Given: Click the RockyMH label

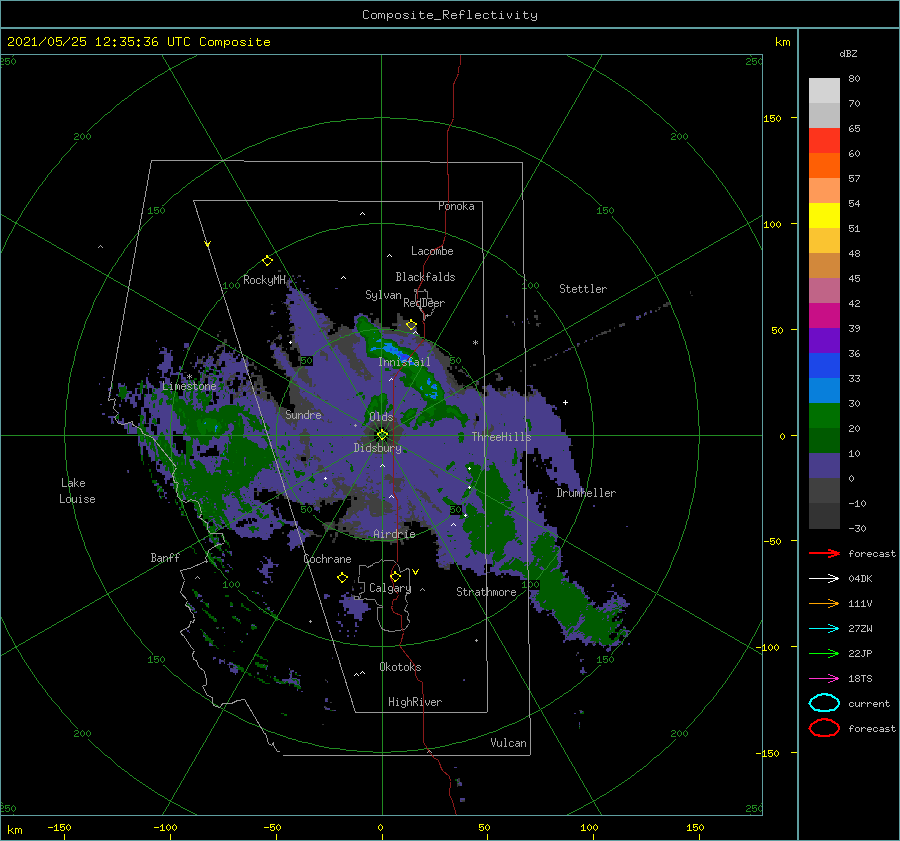Looking at the screenshot, I should point(264,280).
